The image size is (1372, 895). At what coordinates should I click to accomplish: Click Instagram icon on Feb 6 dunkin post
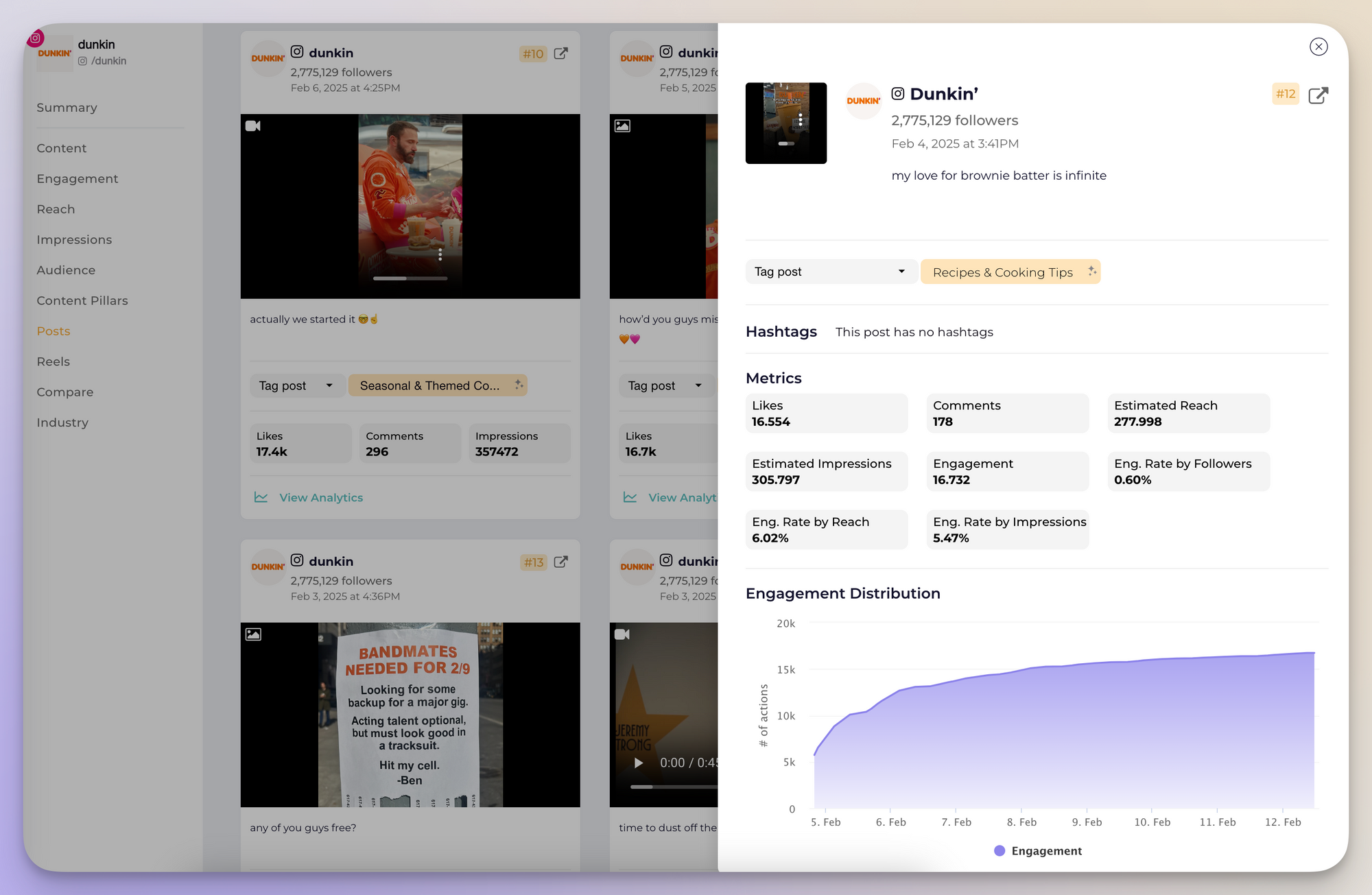(x=297, y=51)
